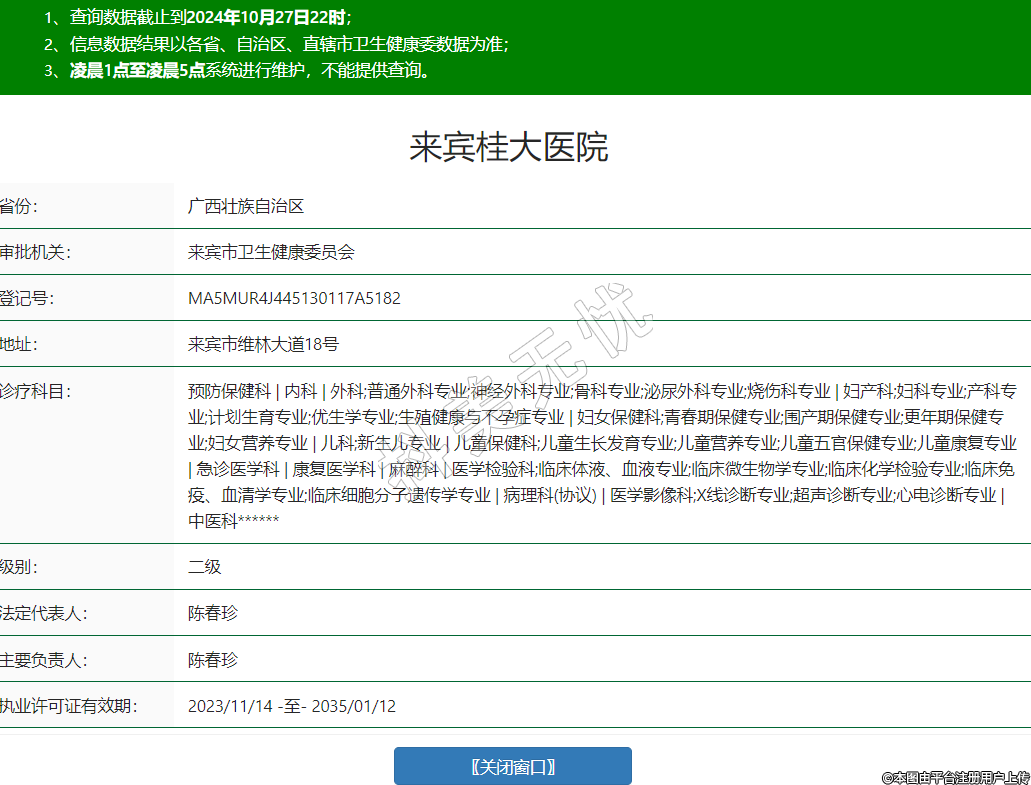Click the maintenance notice 凌晨1点至凌晨5点
1031x785 pixels.
[x=137, y=70]
